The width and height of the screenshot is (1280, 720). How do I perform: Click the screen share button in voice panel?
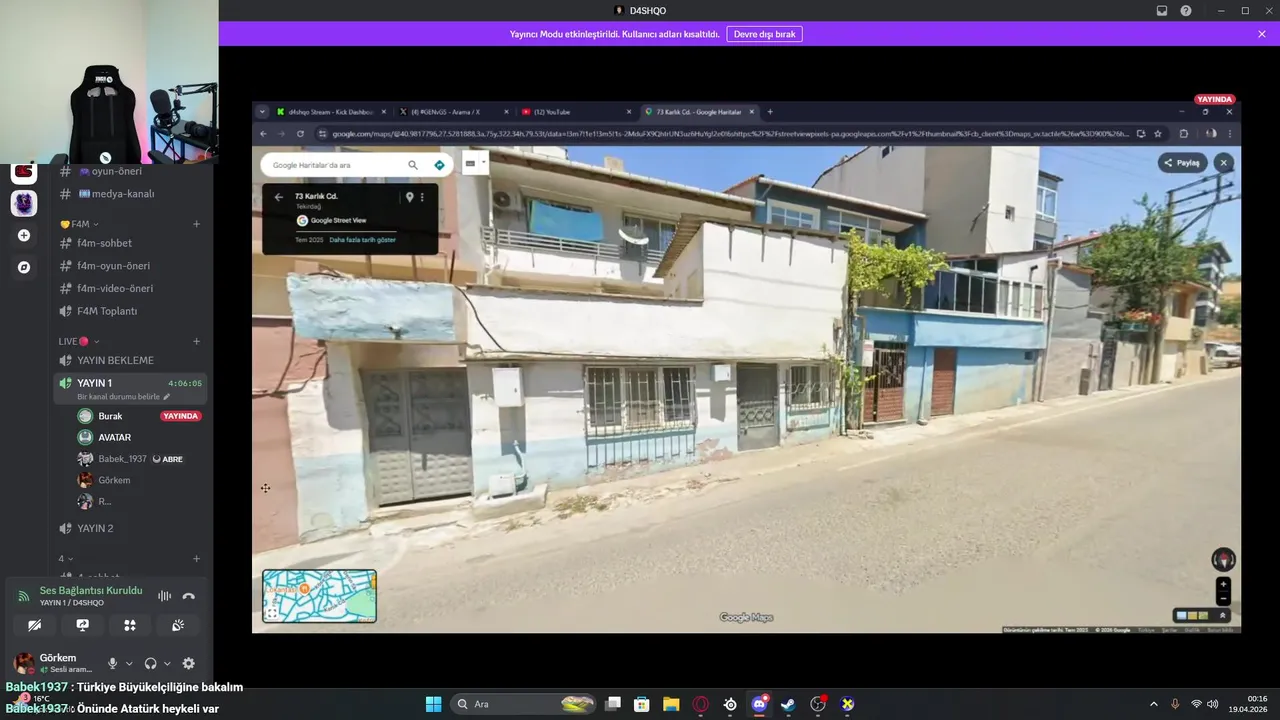[x=83, y=625]
